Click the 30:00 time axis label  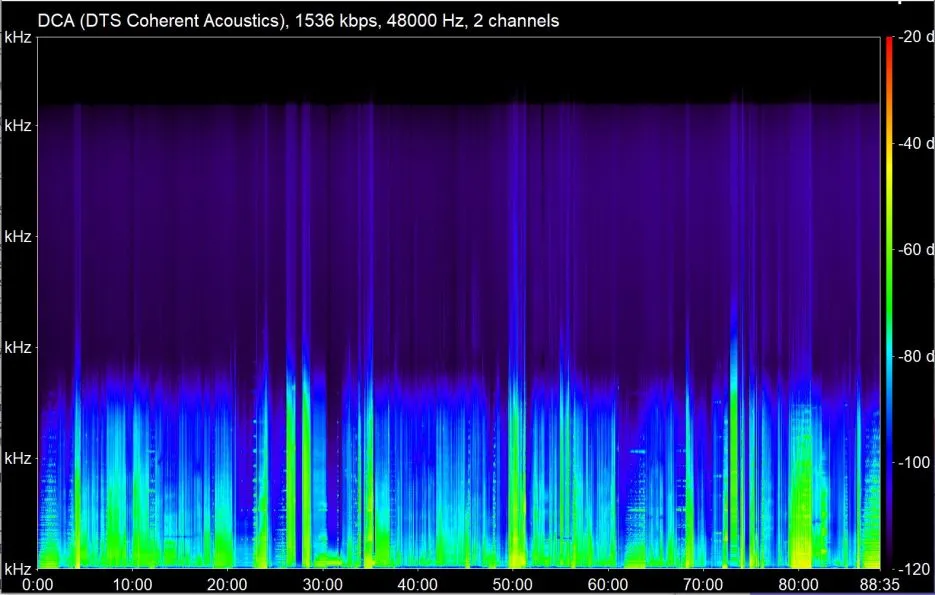[x=322, y=584]
